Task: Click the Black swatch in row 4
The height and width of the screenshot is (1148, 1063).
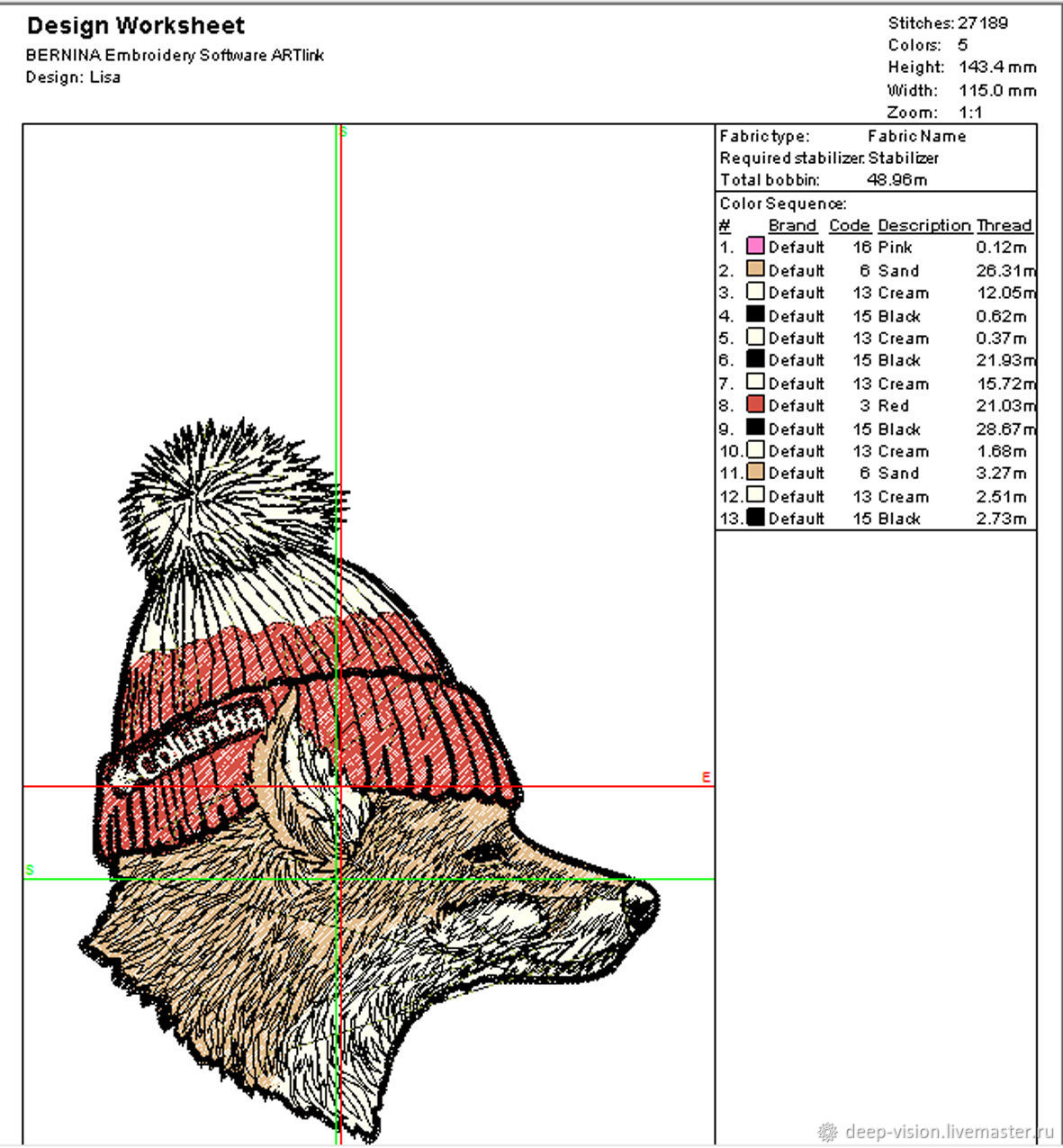Action: pyautogui.click(x=755, y=314)
